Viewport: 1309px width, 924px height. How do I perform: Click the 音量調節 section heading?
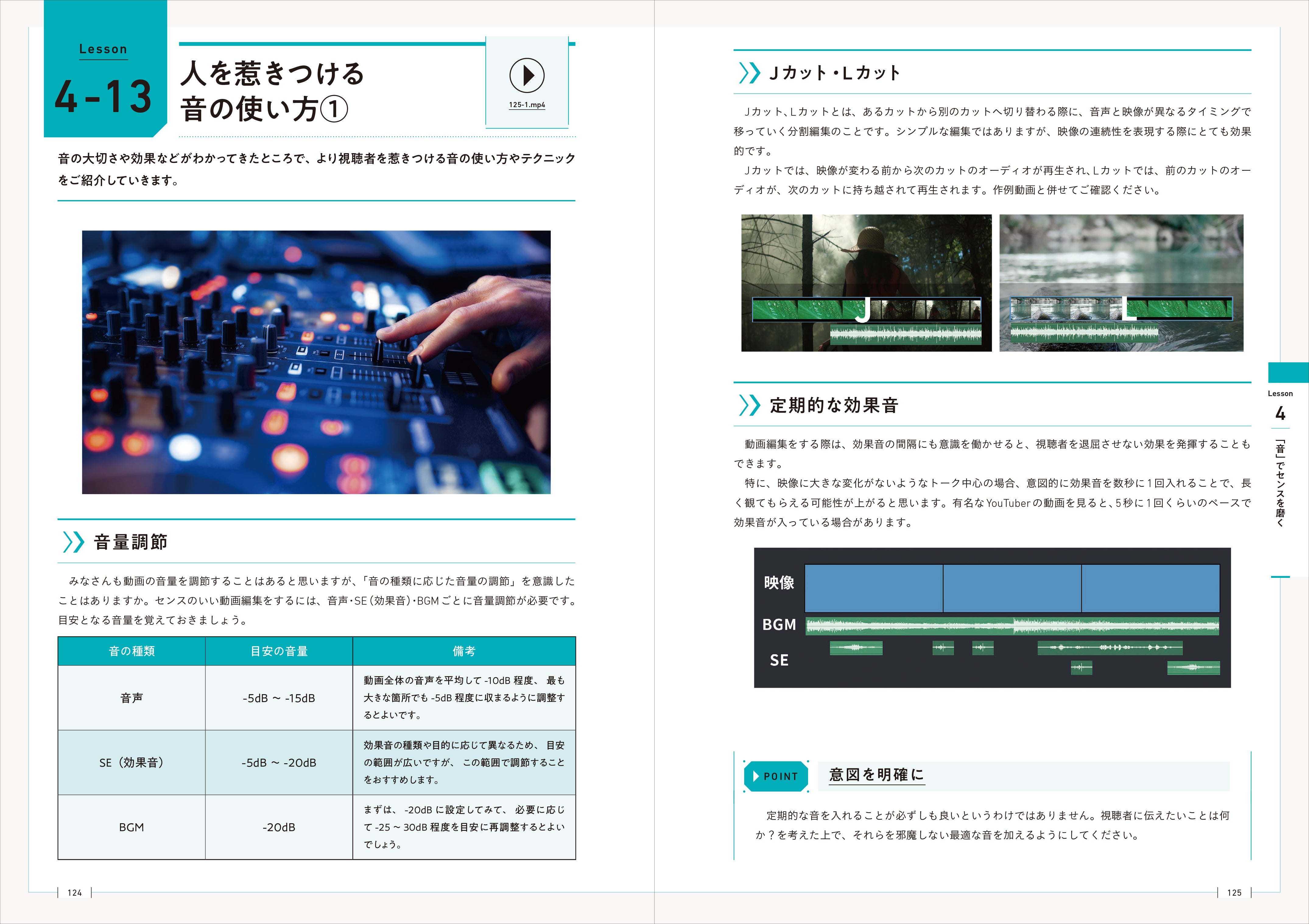click(131, 542)
